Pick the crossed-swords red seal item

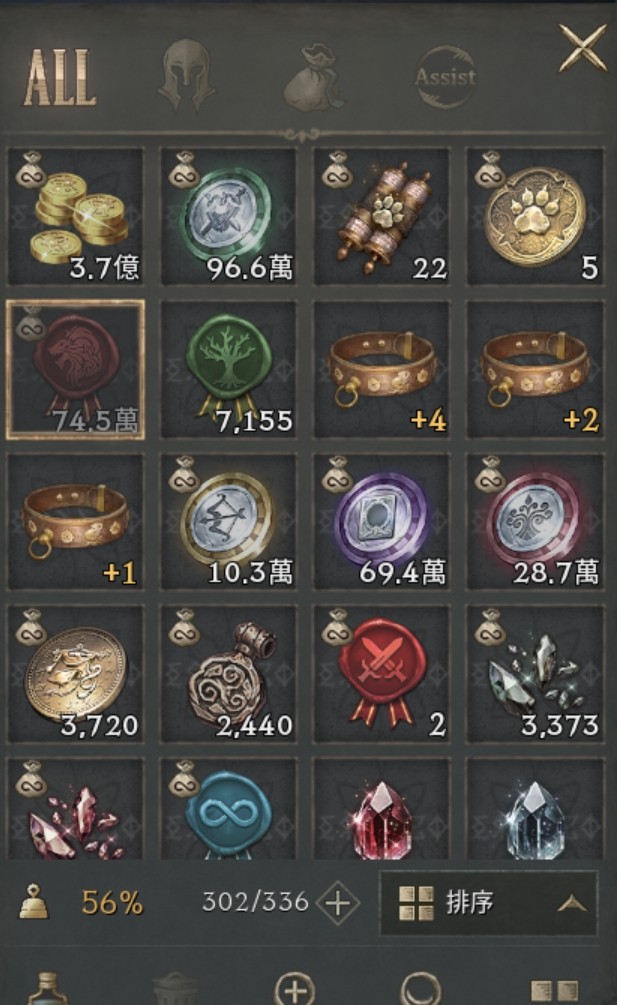tap(382, 674)
